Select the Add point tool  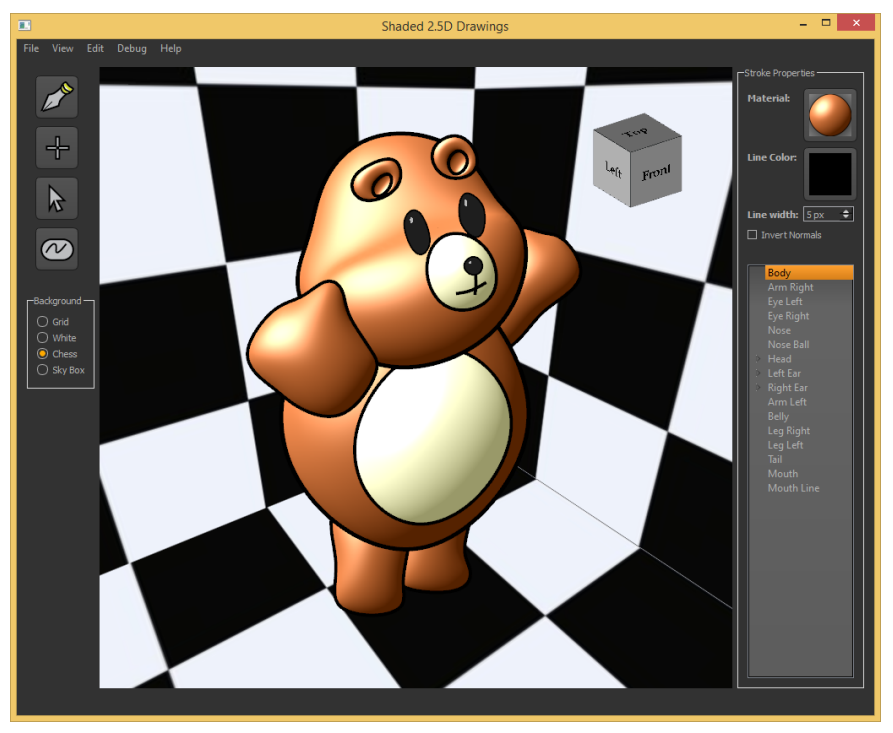[x=57, y=147]
